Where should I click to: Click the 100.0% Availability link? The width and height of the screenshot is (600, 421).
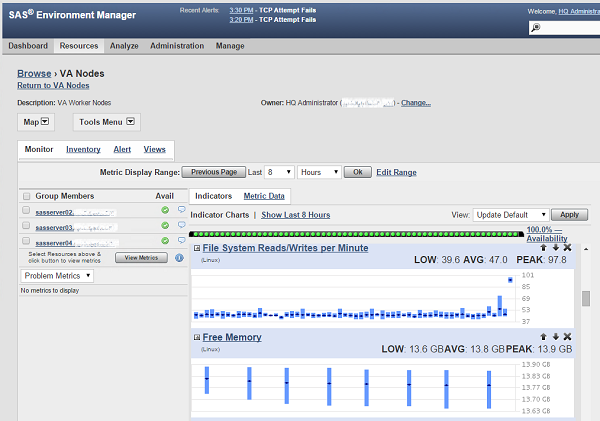547,234
